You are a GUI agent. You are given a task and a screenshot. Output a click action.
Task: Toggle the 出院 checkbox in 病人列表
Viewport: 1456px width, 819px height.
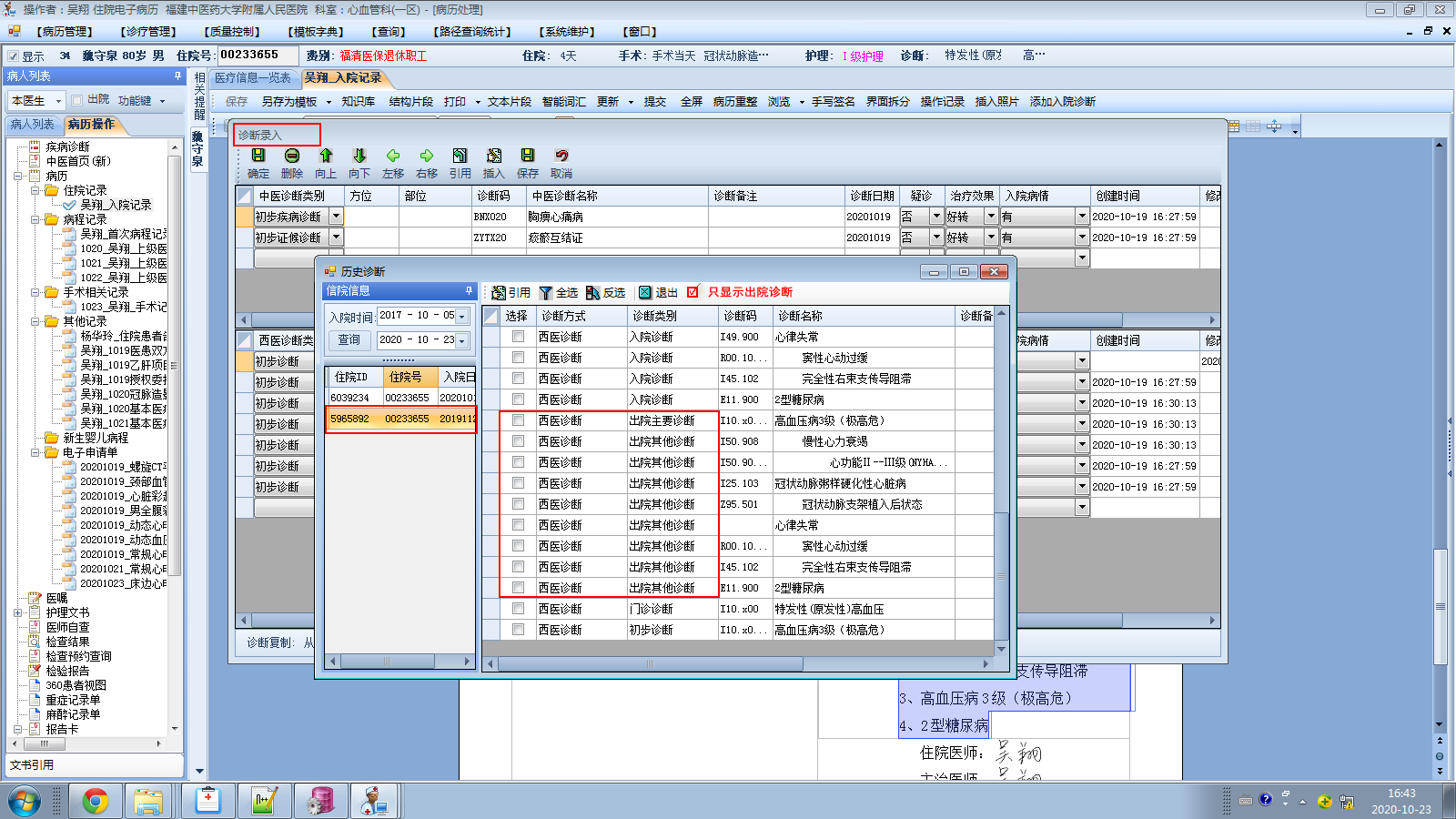click(77, 100)
